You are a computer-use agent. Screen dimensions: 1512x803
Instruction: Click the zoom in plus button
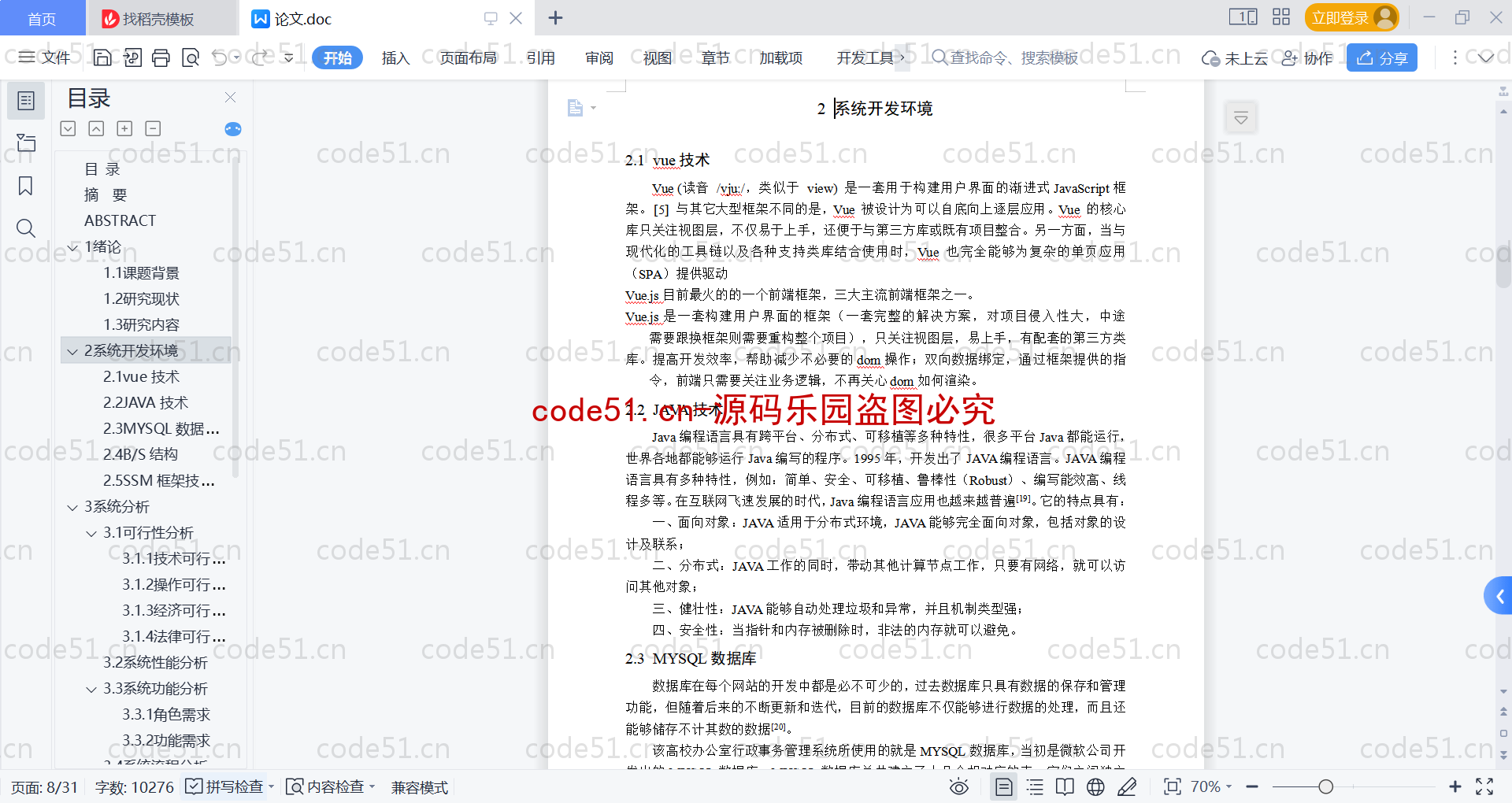point(1455,786)
